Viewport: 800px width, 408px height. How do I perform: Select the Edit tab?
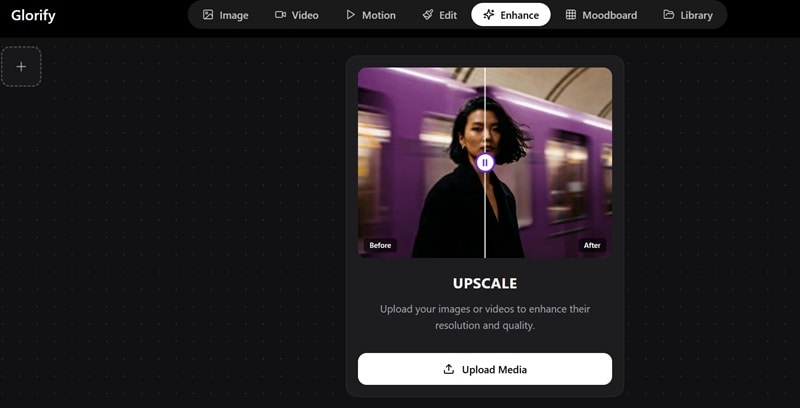click(440, 15)
